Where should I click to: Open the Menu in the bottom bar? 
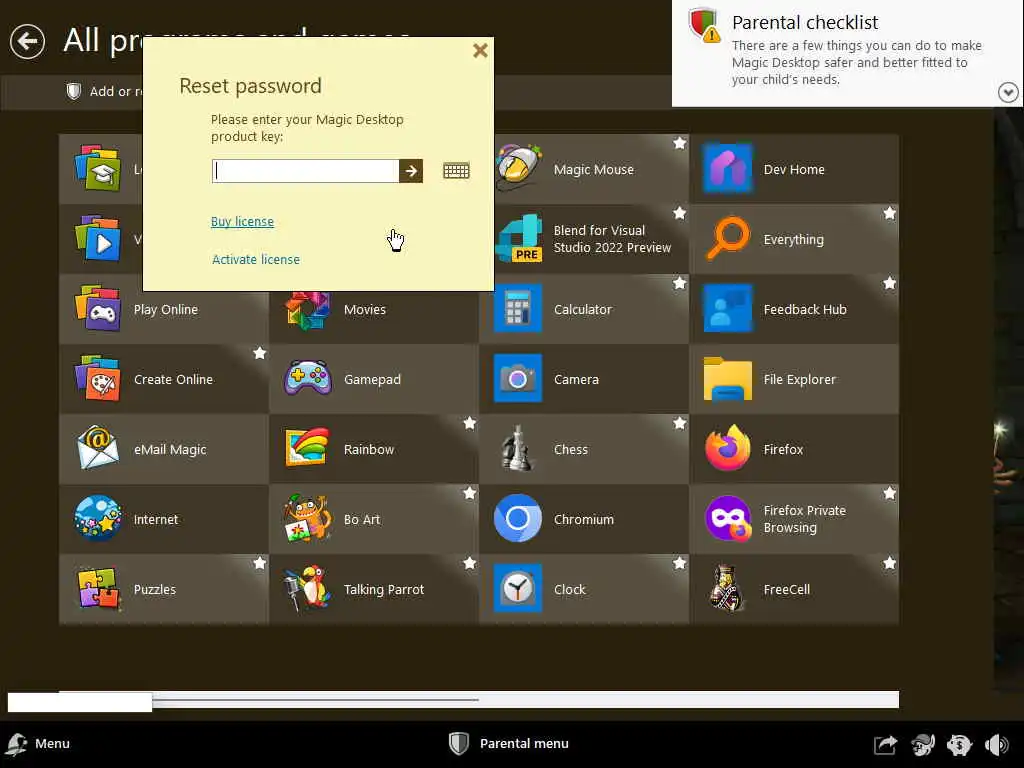click(38, 743)
